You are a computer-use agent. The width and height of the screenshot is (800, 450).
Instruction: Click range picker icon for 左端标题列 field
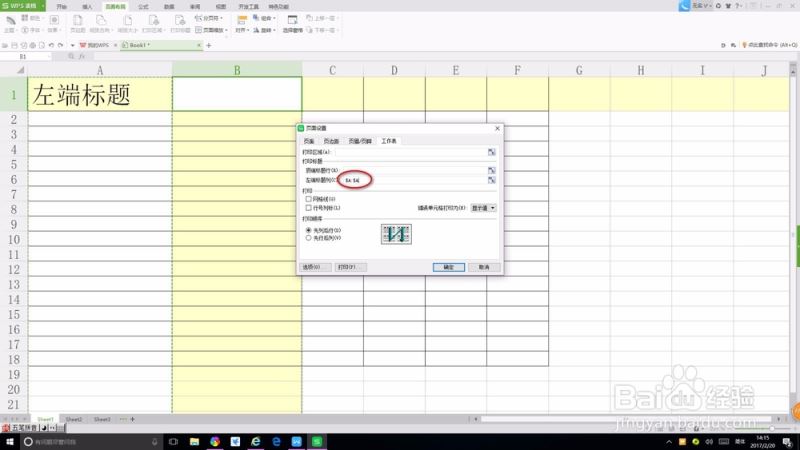[x=491, y=180]
